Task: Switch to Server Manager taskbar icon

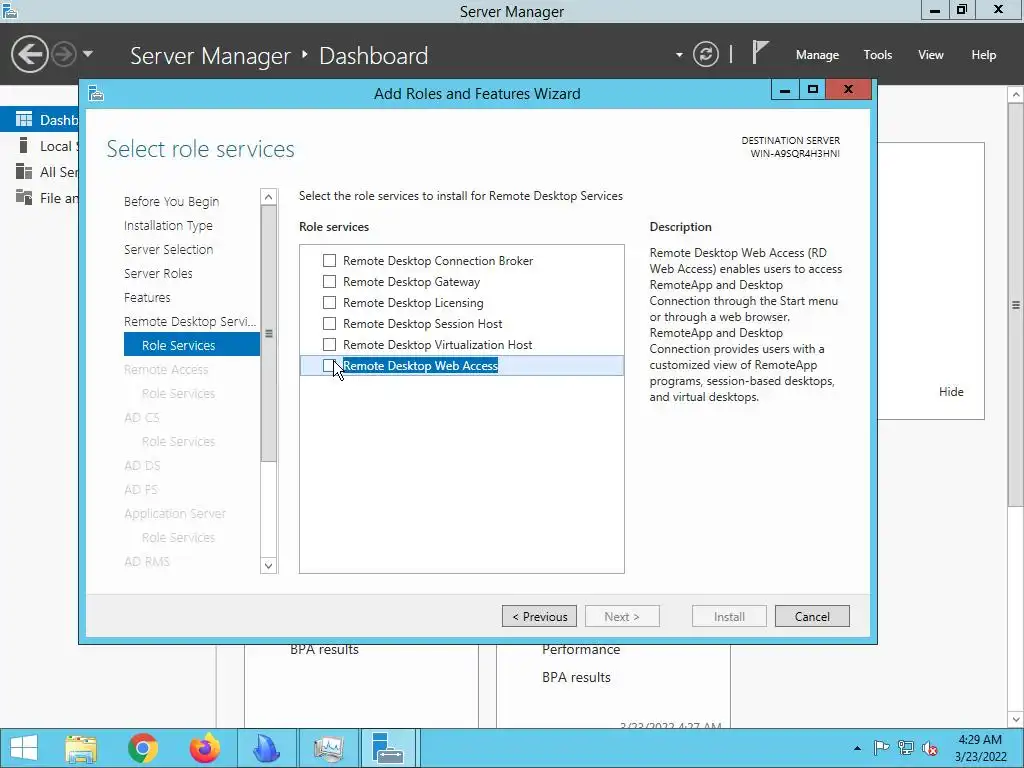Action: coord(389,748)
